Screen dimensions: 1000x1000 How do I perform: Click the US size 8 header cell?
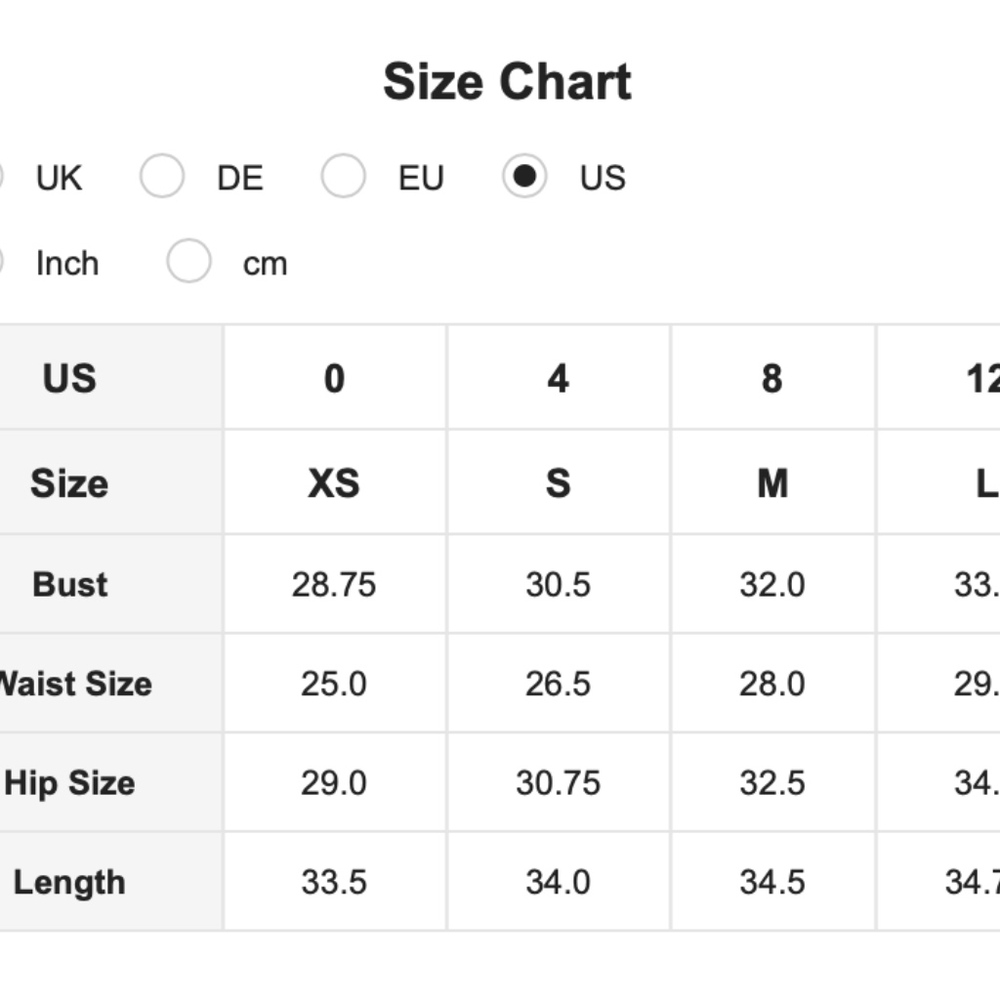coord(772,379)
